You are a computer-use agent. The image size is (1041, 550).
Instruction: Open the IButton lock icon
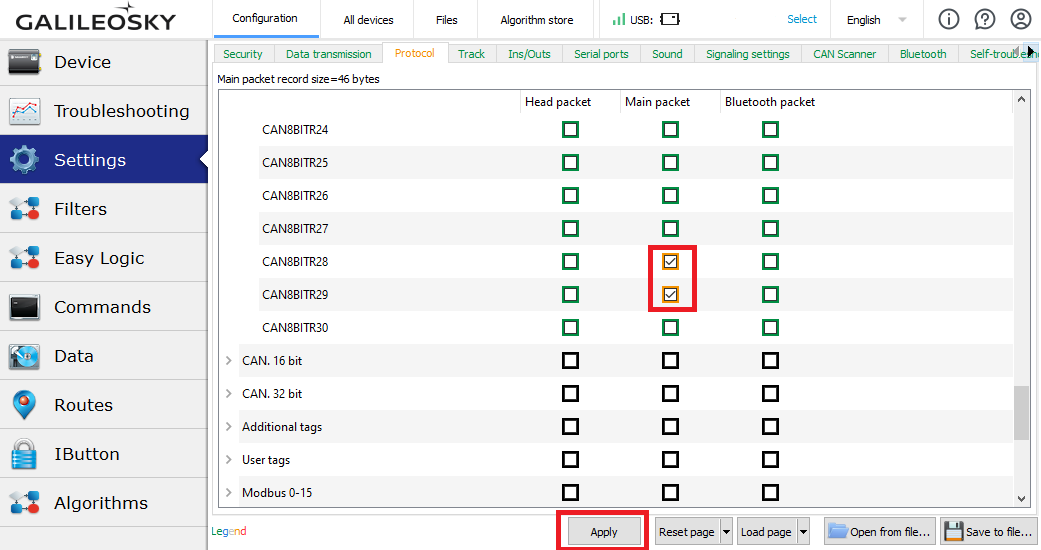coord(25,454)
